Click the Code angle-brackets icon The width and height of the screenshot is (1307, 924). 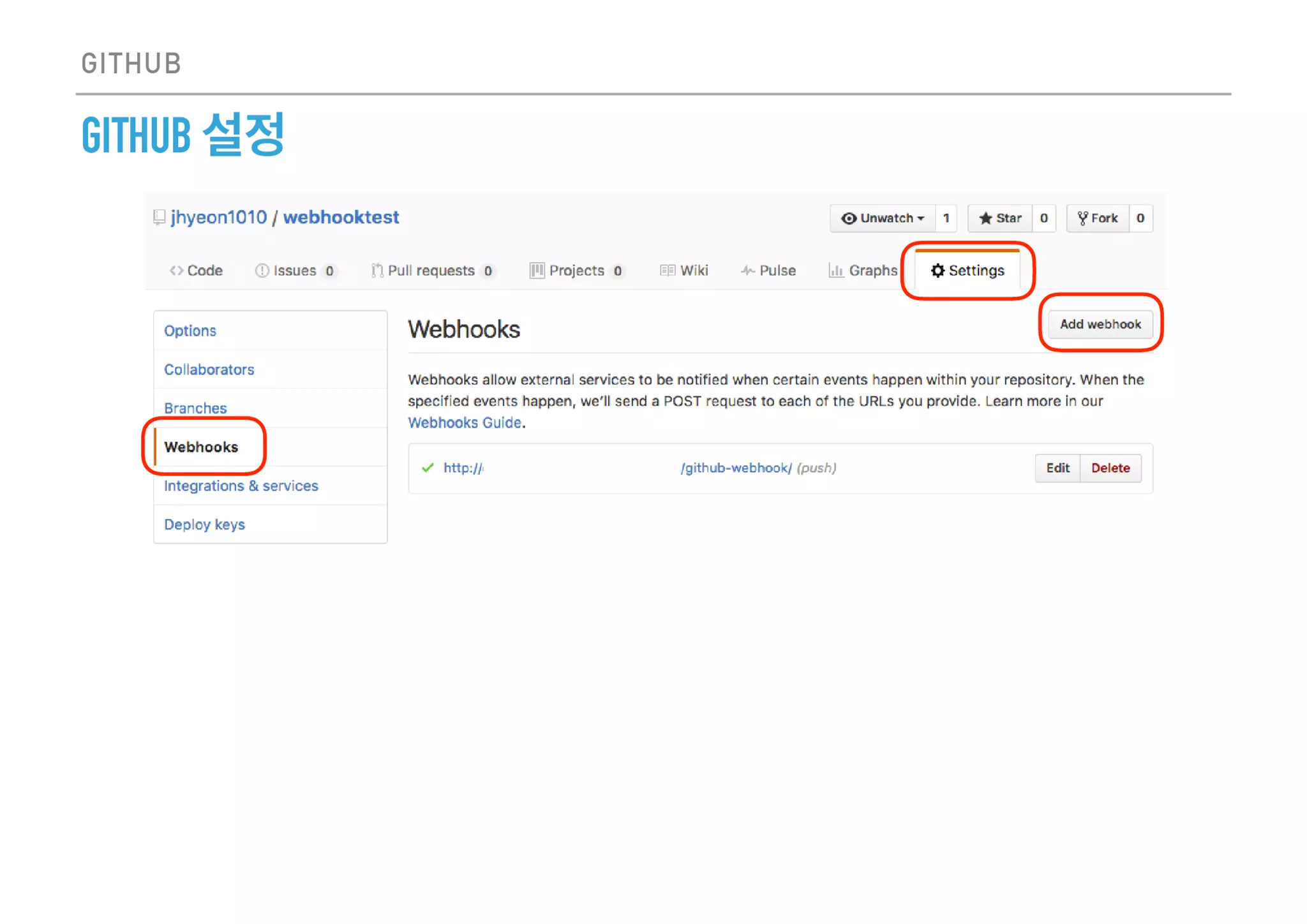pyautogui.click(x=176, y=271)
